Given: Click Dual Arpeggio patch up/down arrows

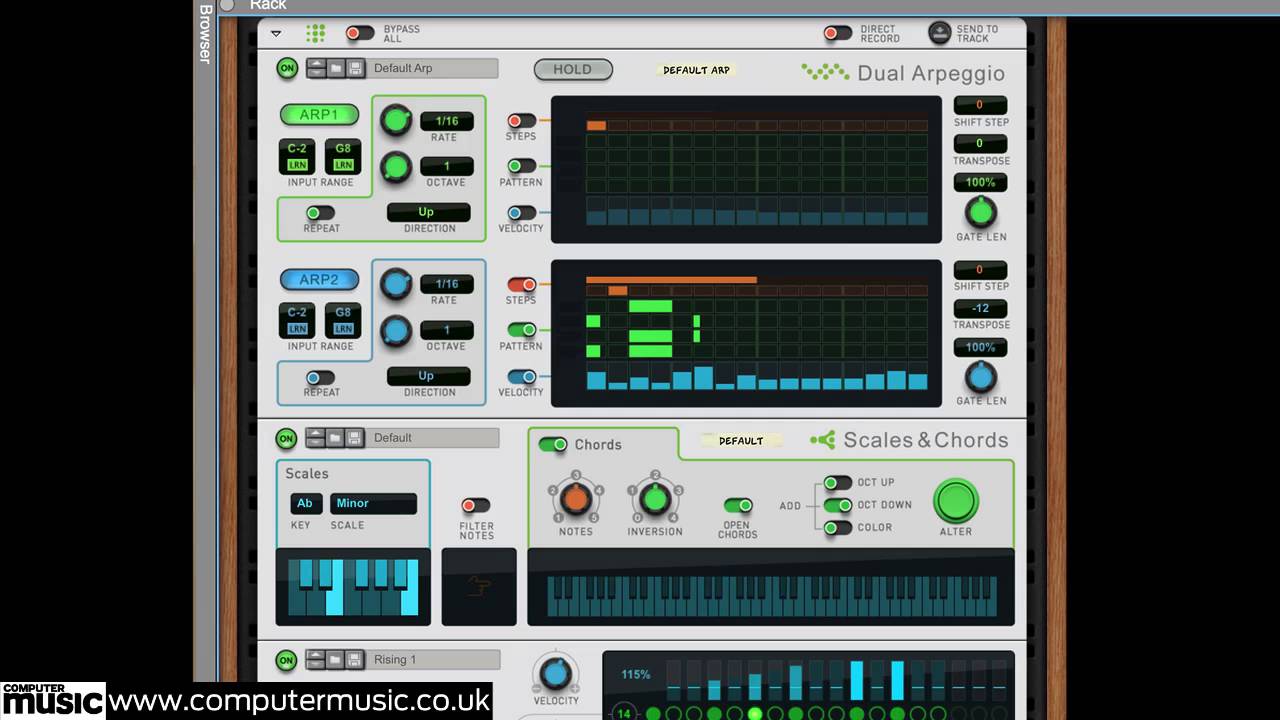Looking at the screenshot, I should (x=316, y=69).
